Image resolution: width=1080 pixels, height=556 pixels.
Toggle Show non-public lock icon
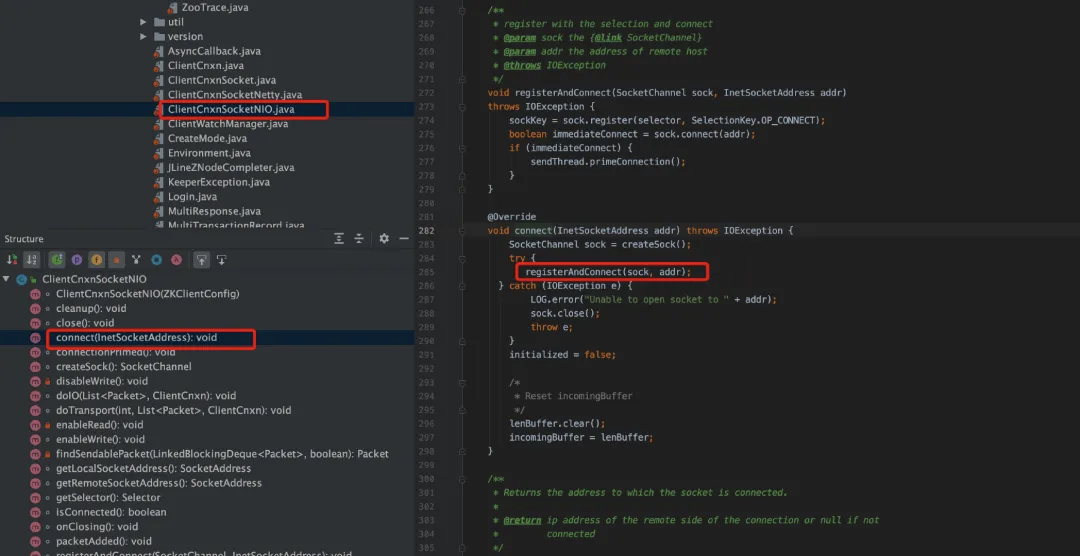[x=116, y=260]
